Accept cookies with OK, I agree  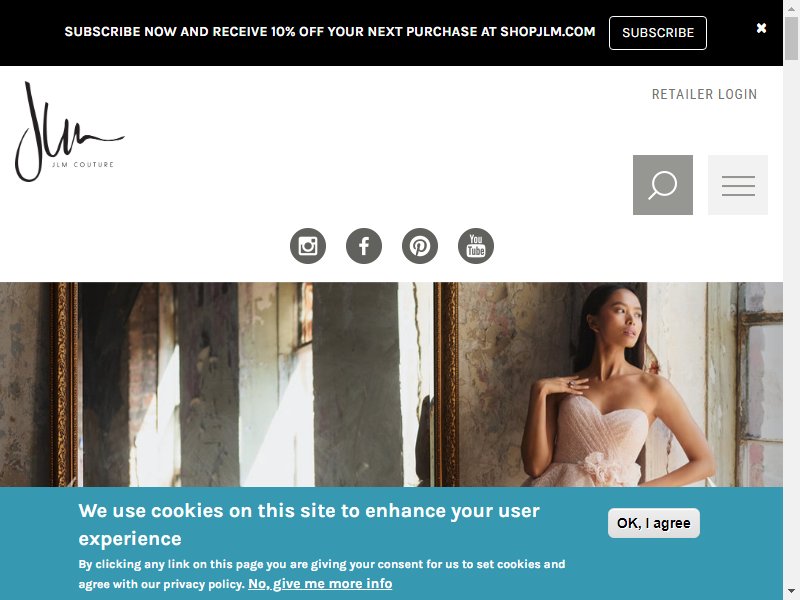click(x=654, y=523)
